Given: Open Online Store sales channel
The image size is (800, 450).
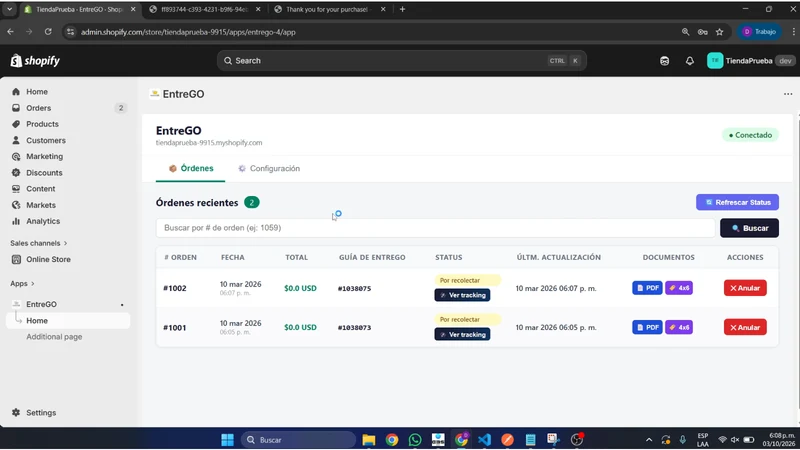Looking at the screenshot, I should tap(48, 260).
